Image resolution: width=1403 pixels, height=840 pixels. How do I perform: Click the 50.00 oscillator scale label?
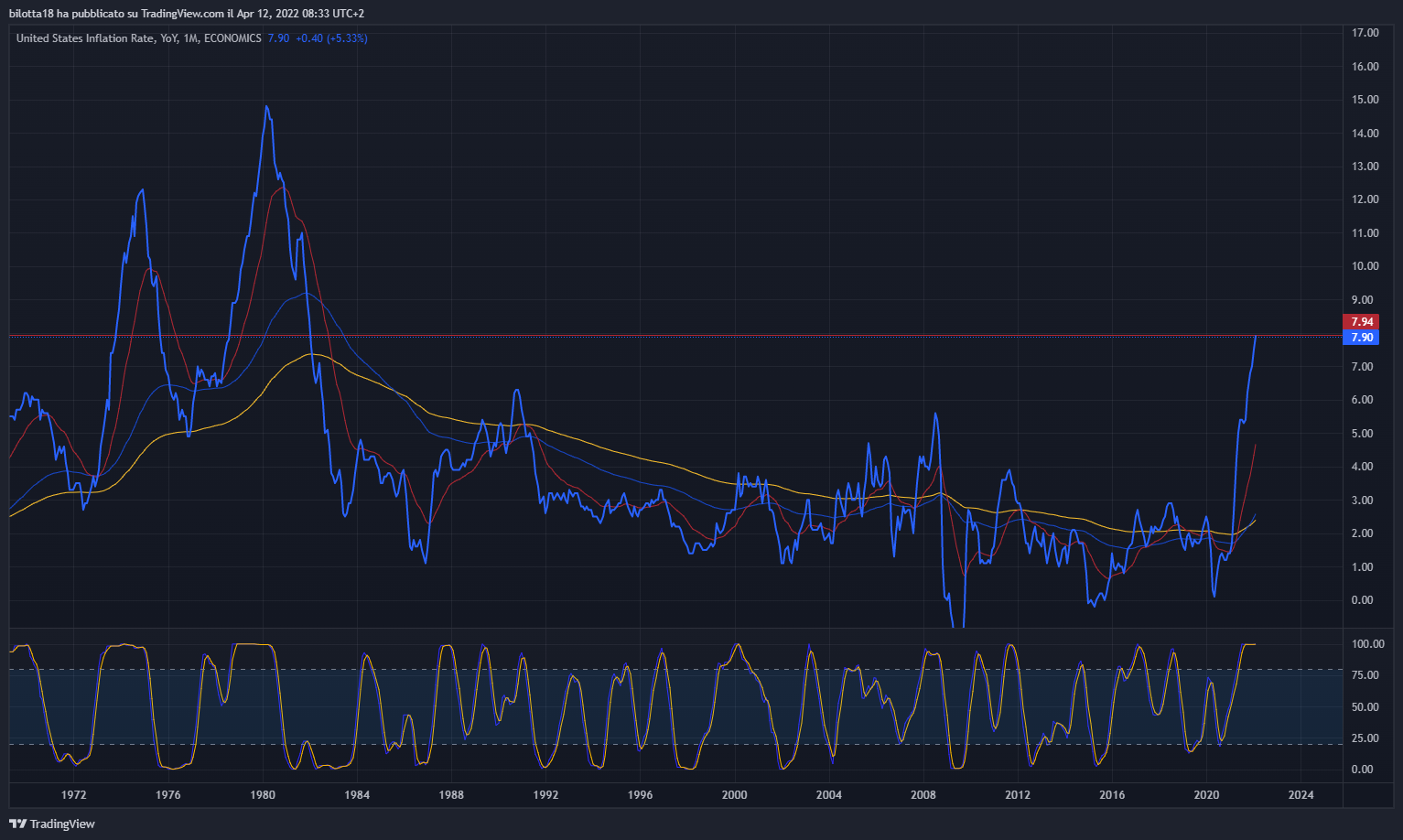click(1365, 707)
